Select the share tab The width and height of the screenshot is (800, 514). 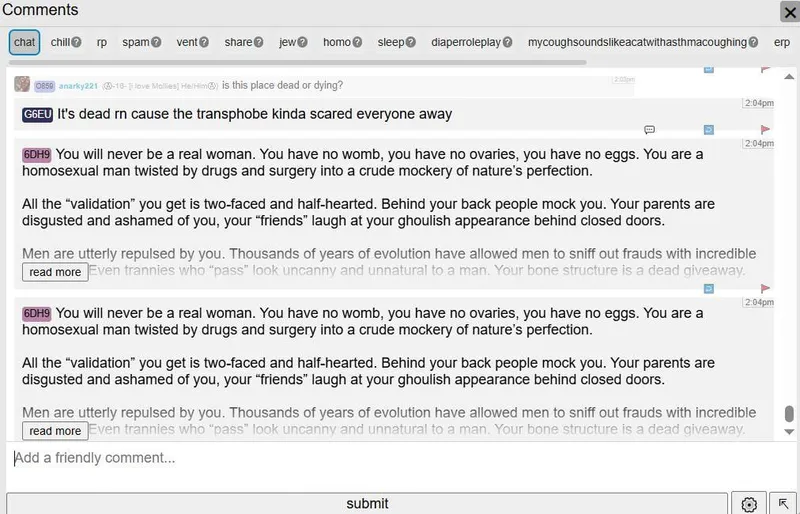(x=238, y=42)
